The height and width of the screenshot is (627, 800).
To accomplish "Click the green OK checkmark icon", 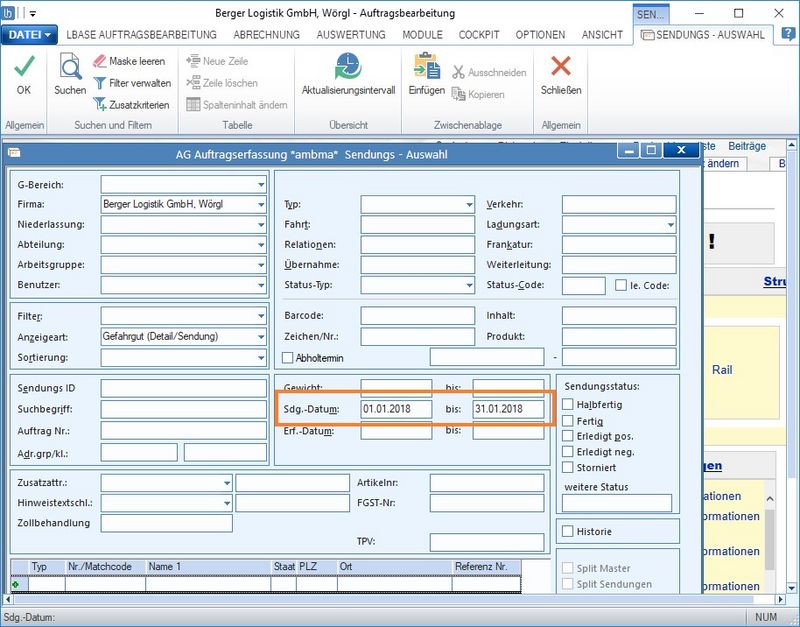I will click(x=24, y=66).
